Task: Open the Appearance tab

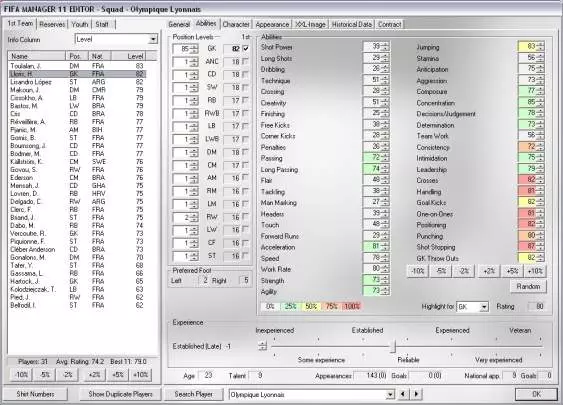Action: coord(272,24)
